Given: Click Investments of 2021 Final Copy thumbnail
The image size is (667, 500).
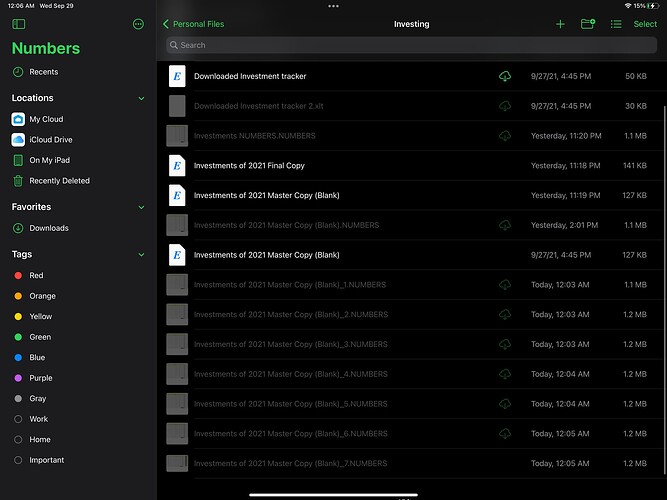Looking at the screenshot, I should coord(177,166).
